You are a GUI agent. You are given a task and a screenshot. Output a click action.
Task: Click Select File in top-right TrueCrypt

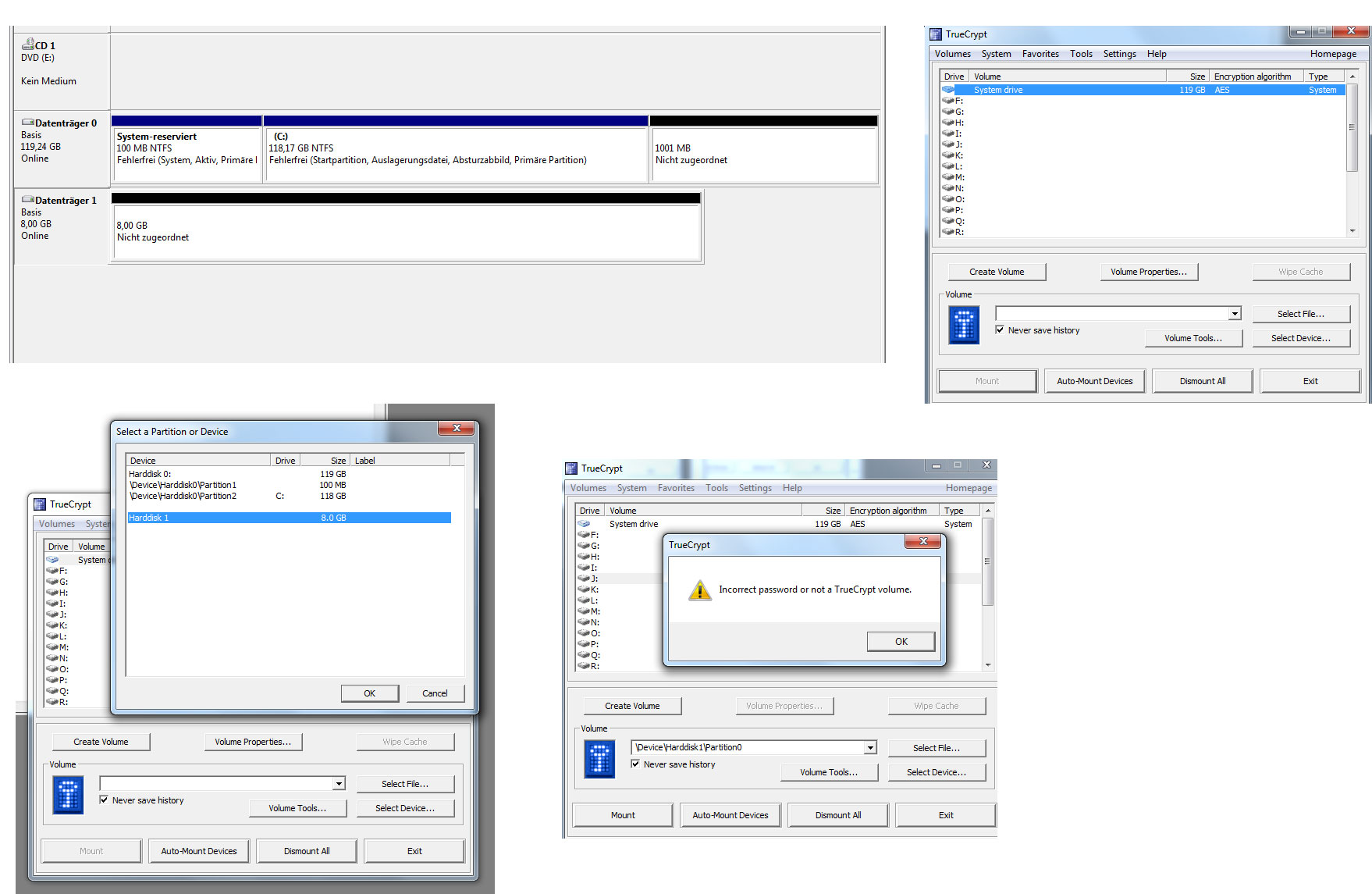click(x=1300, y=314)
